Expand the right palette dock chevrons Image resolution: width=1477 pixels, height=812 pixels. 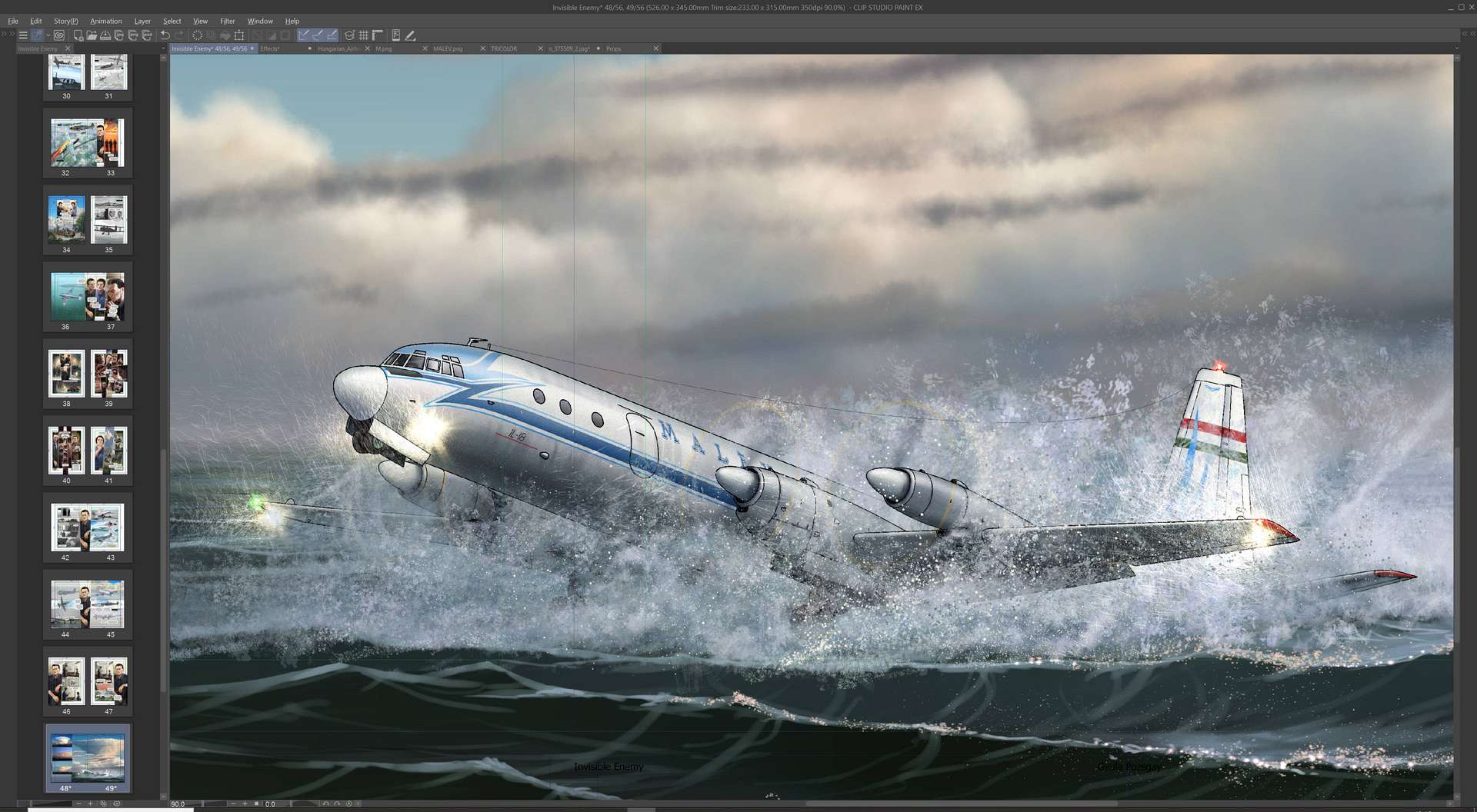(x=1468, y=34)
